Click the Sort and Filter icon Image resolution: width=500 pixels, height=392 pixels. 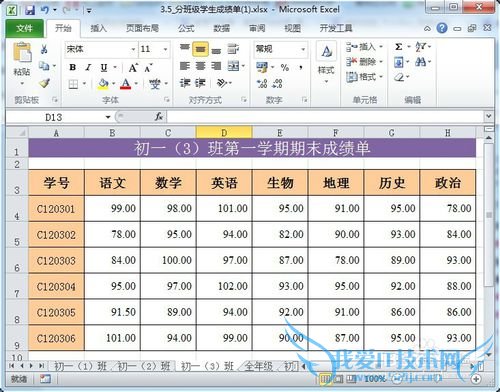click(420, 47)
